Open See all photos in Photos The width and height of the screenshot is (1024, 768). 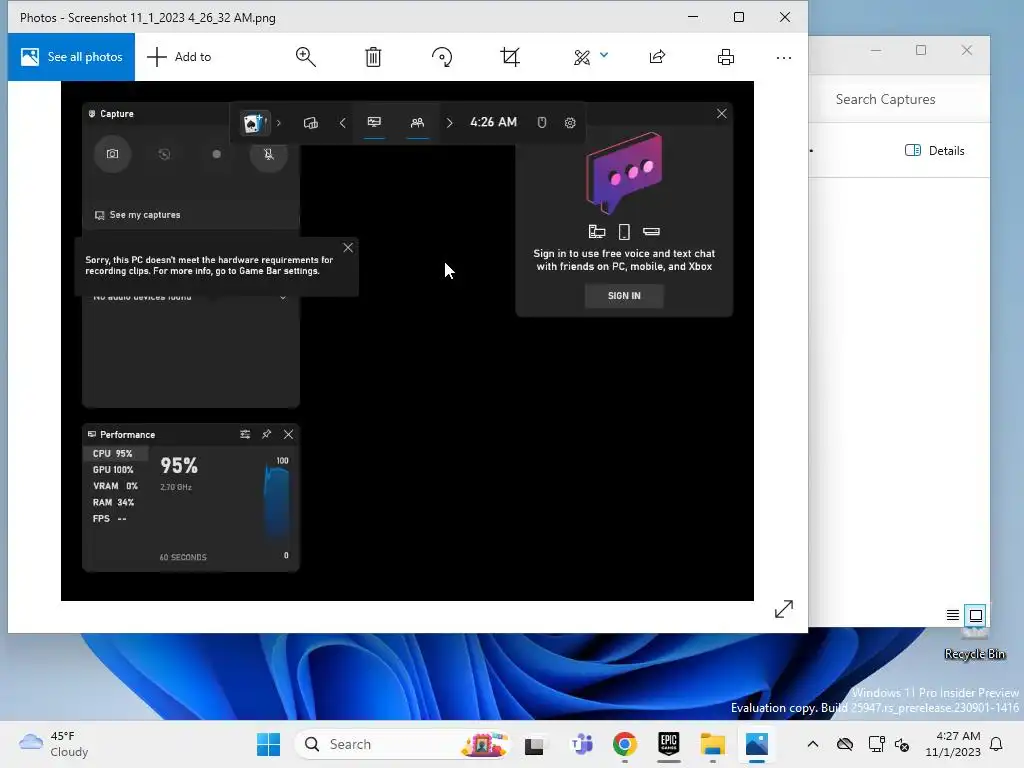click(71, 57)
